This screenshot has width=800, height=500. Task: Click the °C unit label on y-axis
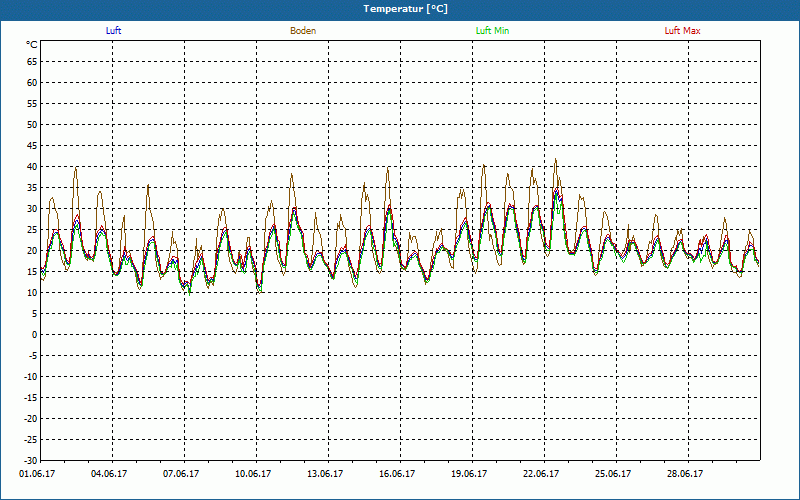coord(32,45)
